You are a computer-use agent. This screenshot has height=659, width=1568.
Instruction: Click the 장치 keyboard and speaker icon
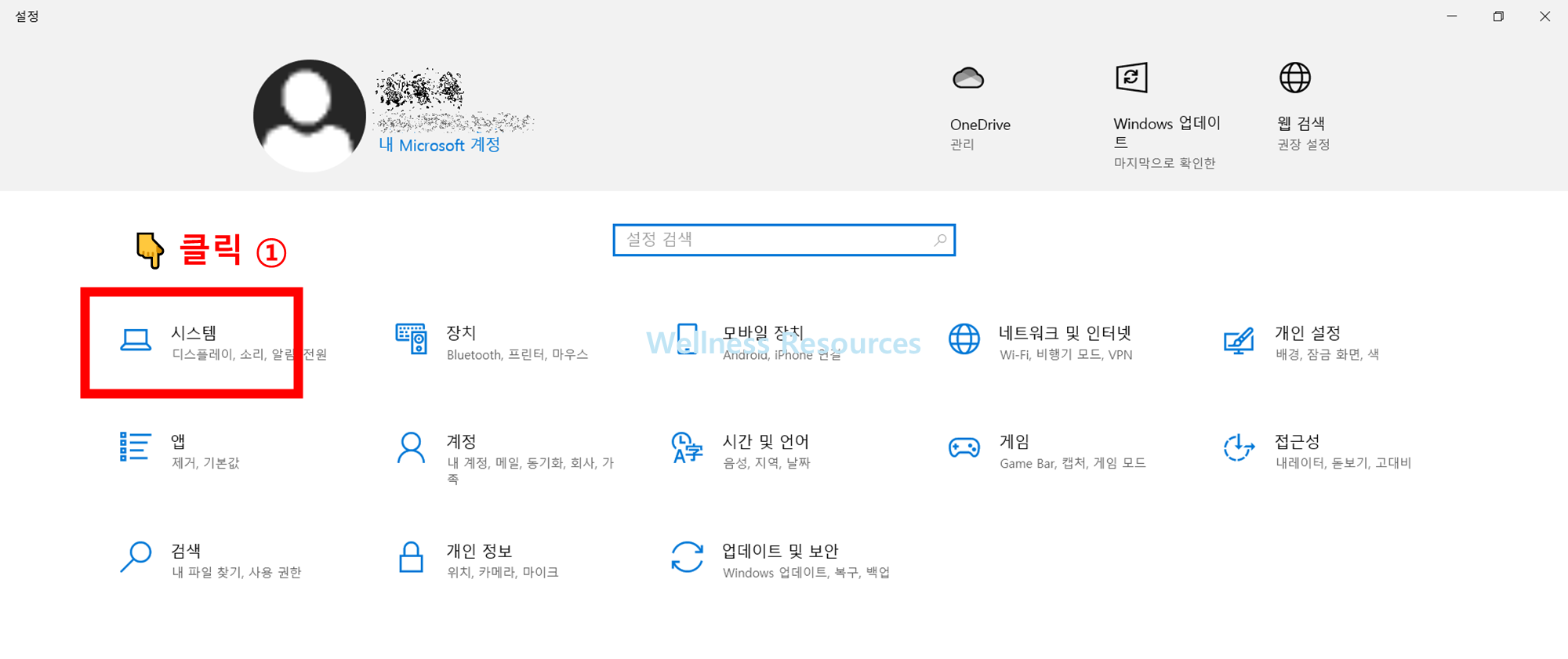[412, 339]
